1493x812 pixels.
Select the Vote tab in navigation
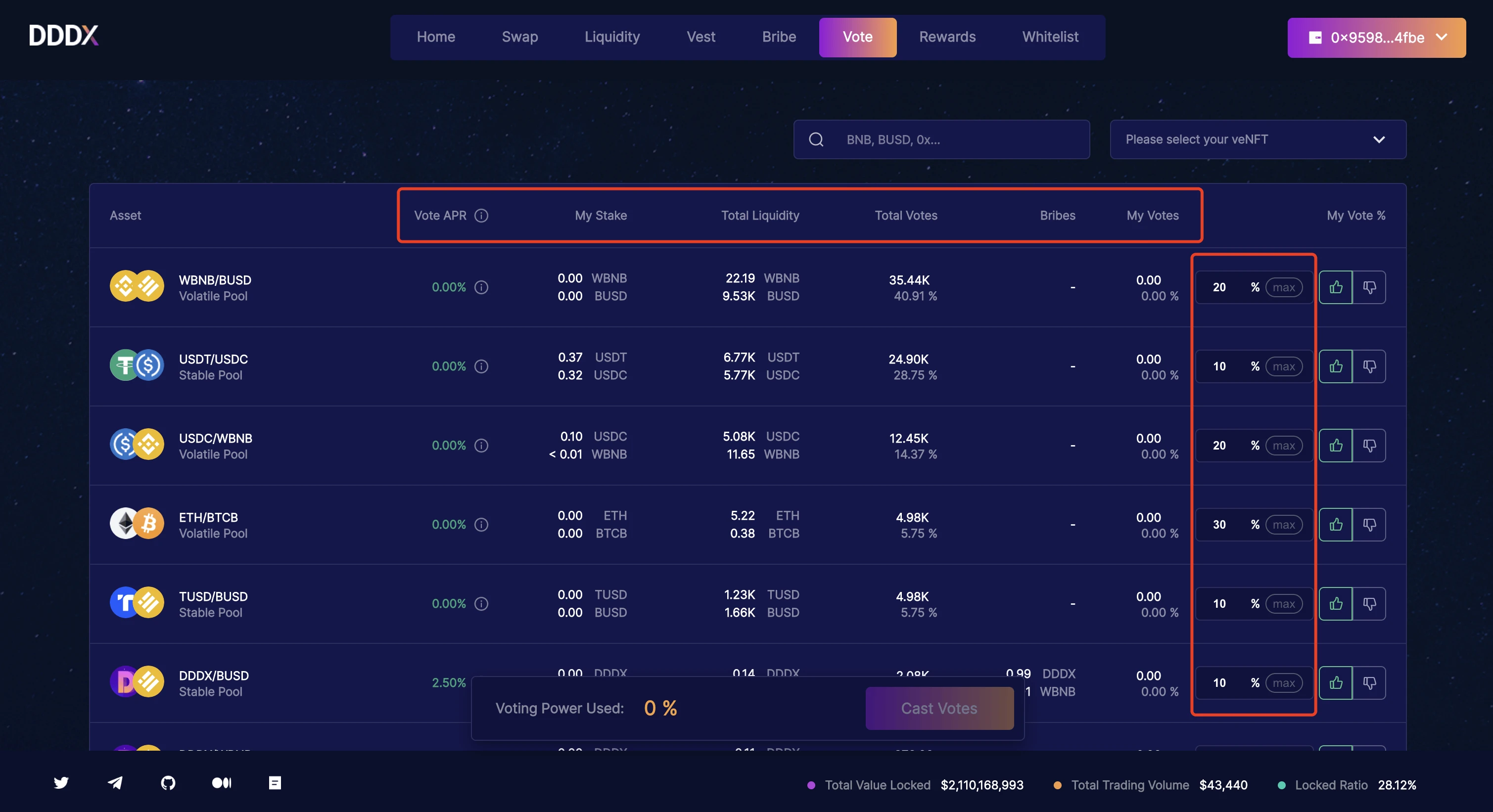tap(857, 37)
